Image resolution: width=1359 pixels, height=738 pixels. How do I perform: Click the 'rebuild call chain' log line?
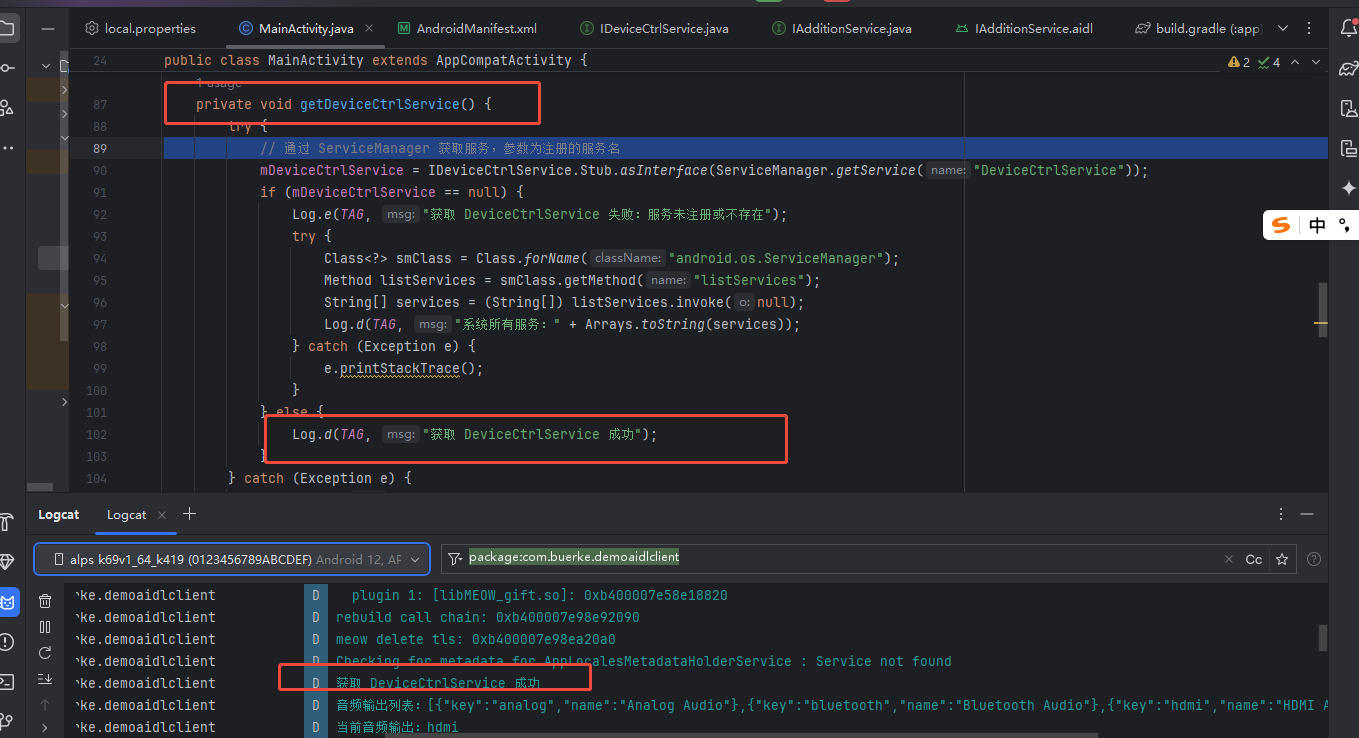487,617
